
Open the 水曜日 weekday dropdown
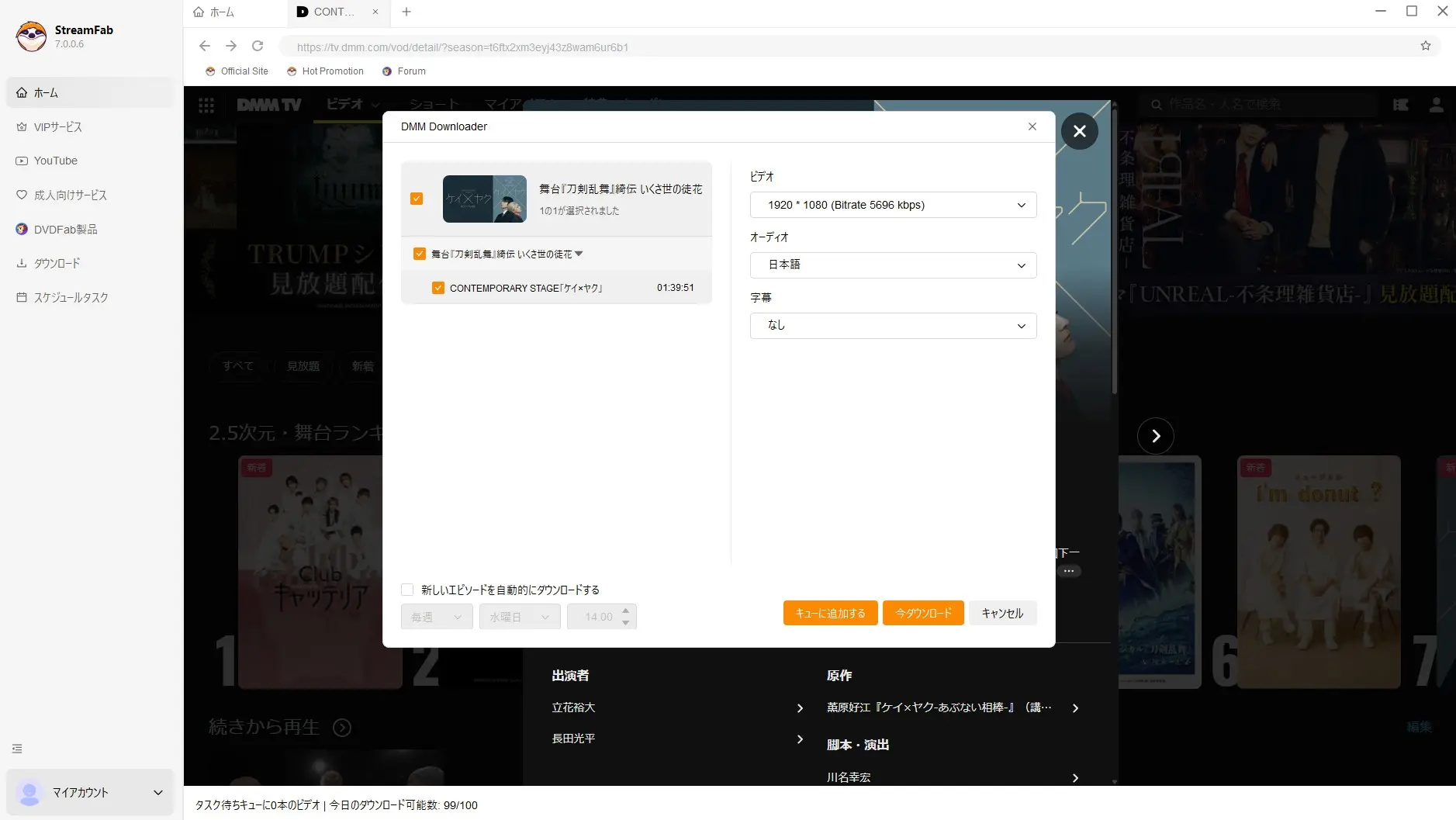tap(520, 617)
